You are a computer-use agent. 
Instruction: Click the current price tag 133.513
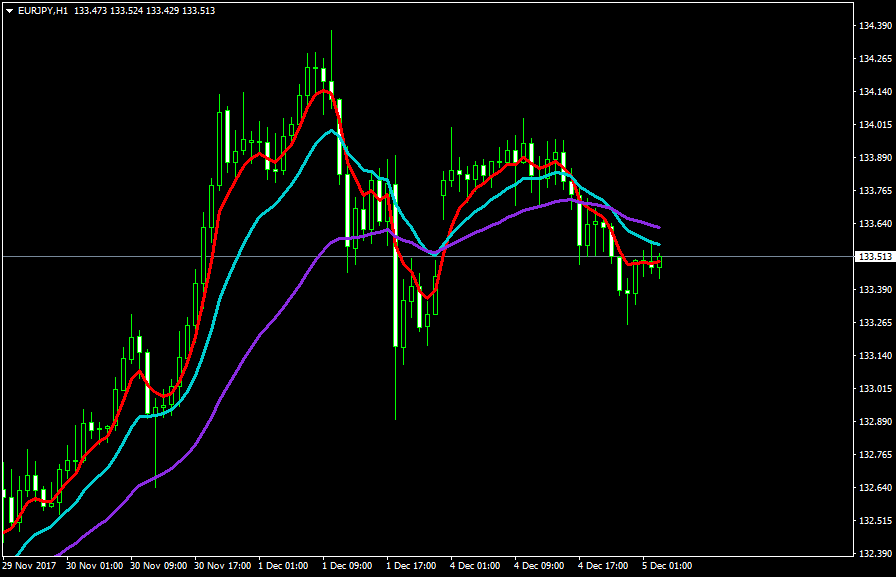click(875, 257)
